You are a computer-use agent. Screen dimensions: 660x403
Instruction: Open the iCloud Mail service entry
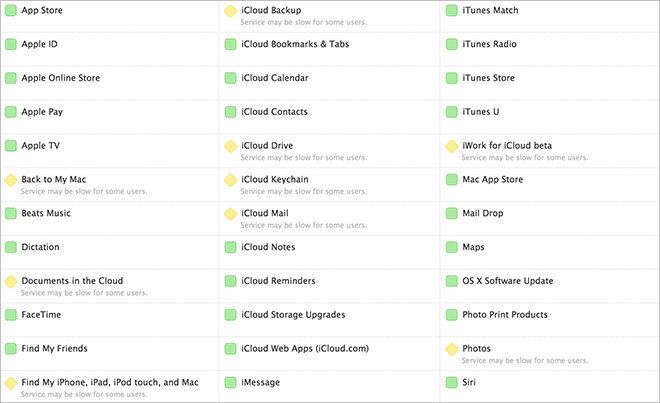265,213
